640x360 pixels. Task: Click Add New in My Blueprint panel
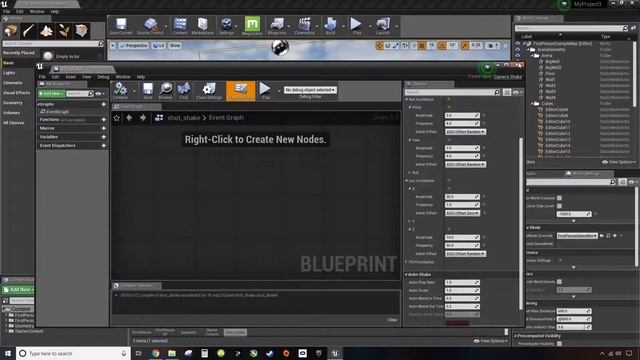click(x=51, y=93)
